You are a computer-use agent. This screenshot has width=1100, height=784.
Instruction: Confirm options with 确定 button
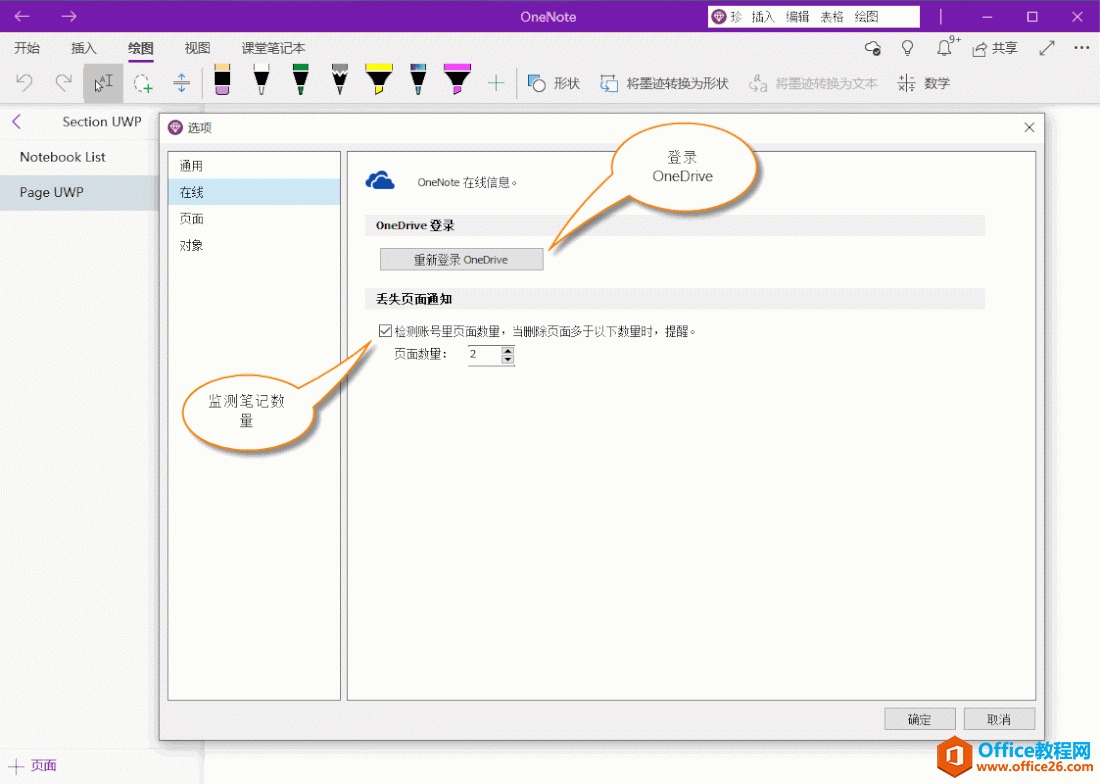[x=919, y=718]
